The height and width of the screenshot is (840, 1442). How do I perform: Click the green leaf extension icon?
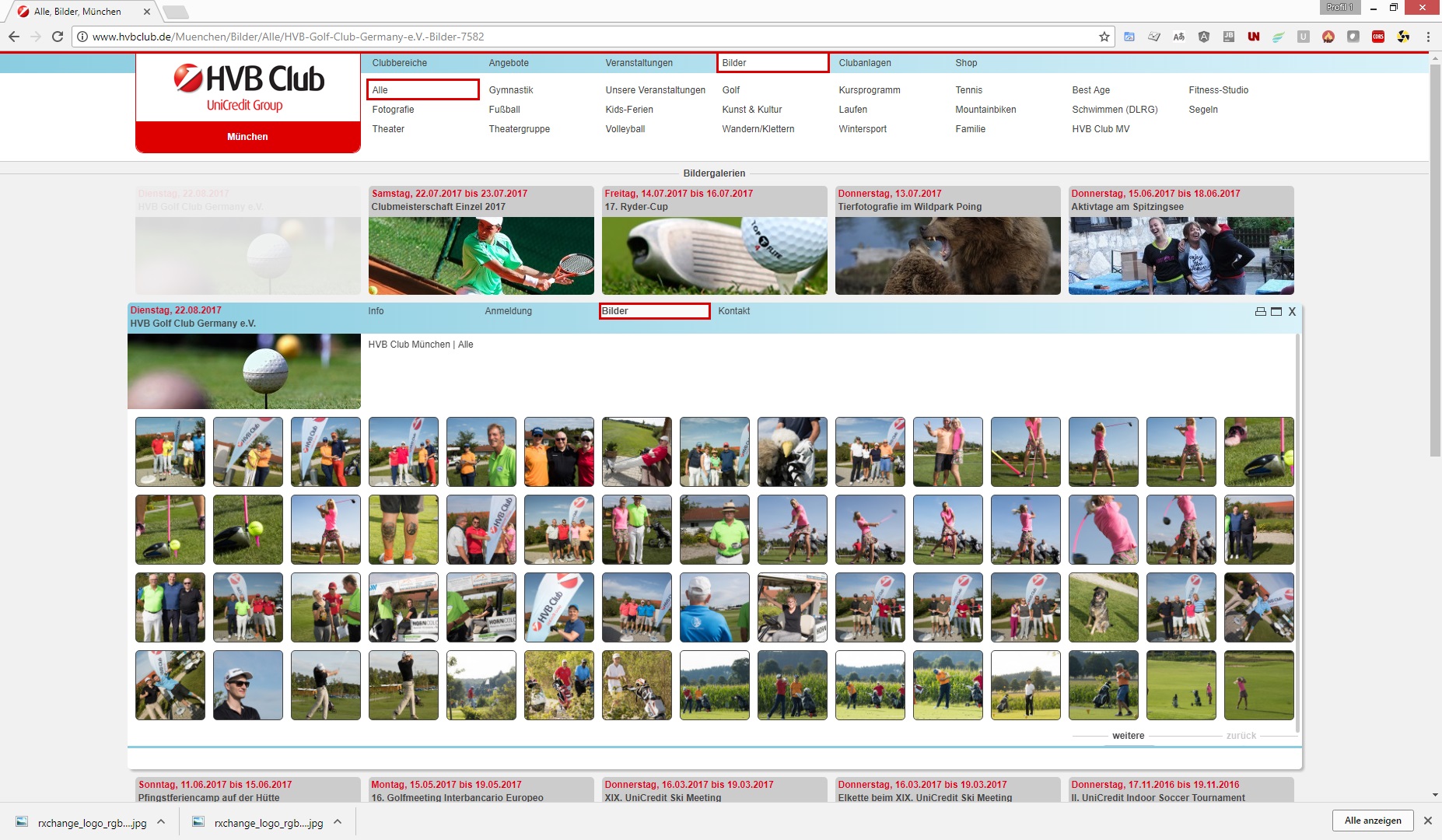(x=1279, y=37)
